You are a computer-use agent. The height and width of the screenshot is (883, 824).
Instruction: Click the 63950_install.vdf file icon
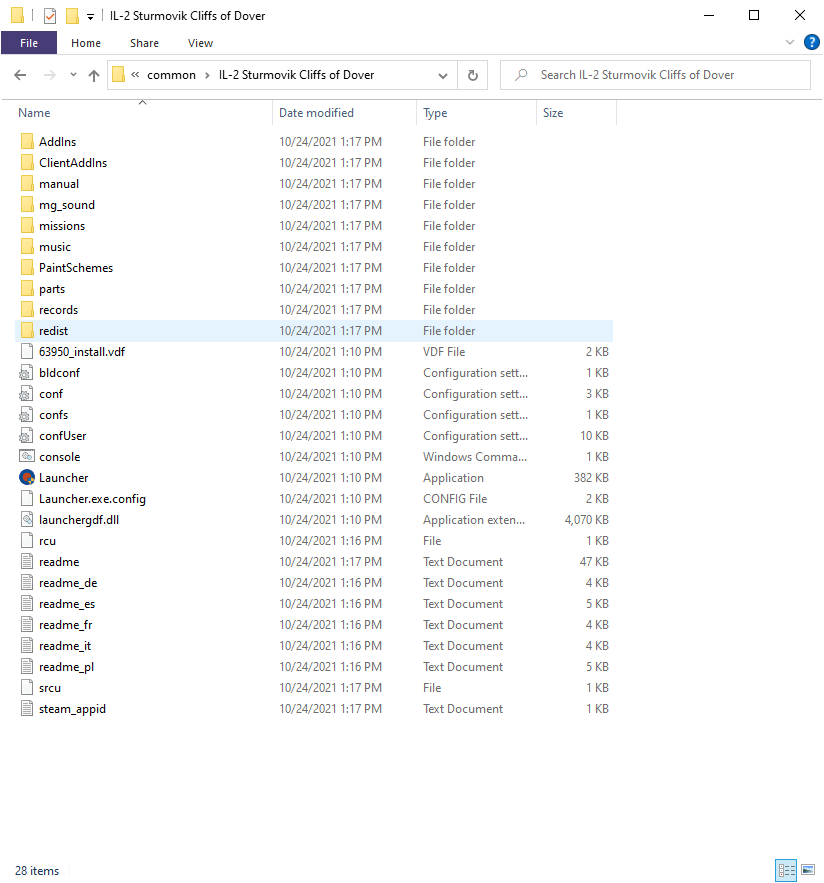(x=27, y=351)
